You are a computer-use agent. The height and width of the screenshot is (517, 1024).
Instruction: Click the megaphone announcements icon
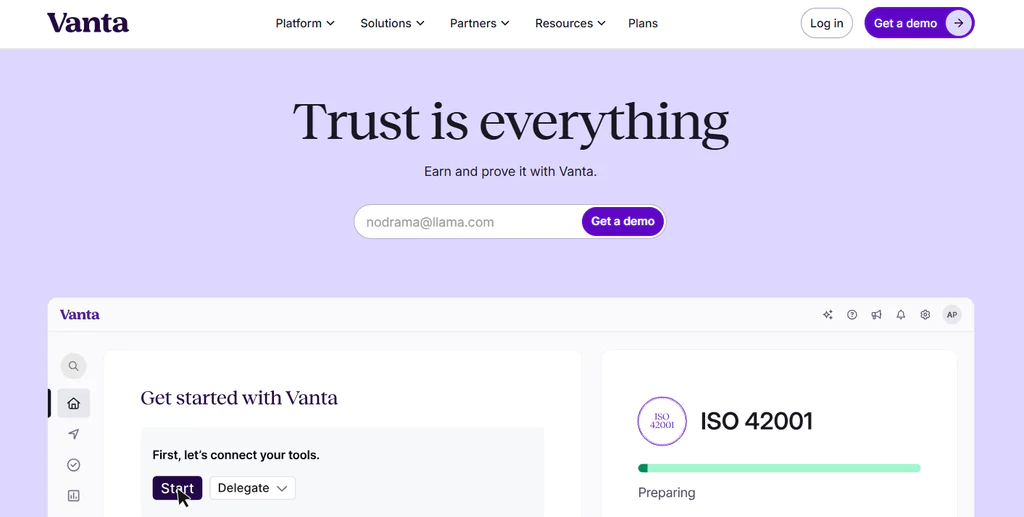tap(876, 315)
